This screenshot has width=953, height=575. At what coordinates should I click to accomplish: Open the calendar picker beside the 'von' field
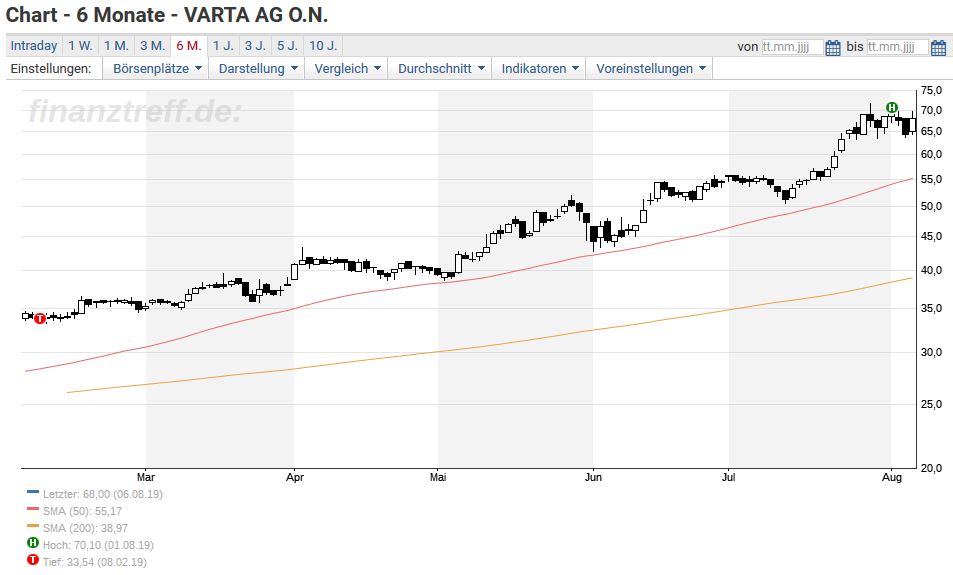(x=833, y=47)
